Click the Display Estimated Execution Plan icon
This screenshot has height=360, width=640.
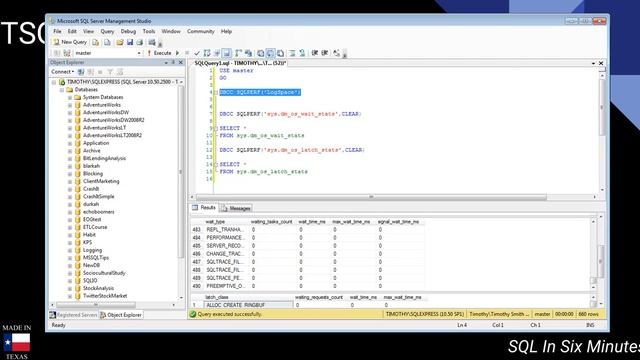pos(207,53)
